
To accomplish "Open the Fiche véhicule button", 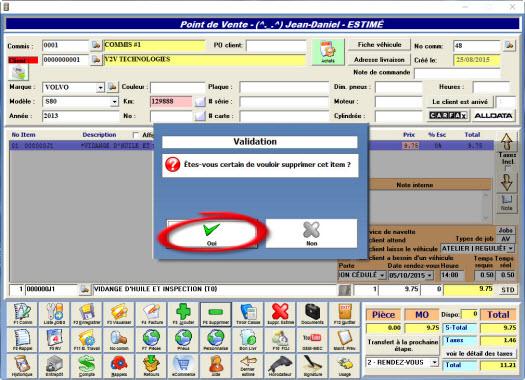I will (379, 45).
